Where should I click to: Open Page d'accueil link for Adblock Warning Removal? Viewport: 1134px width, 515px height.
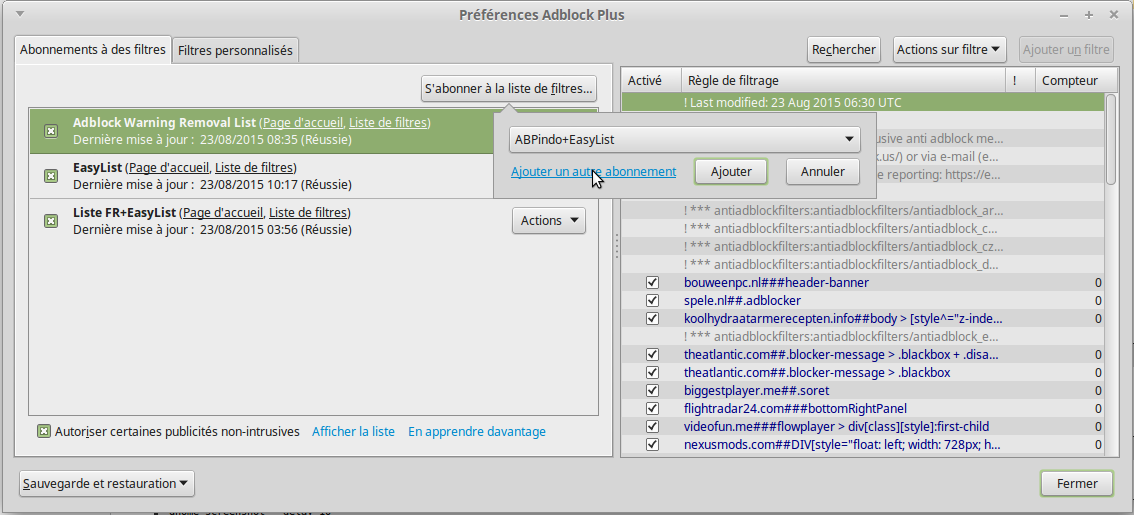coord(302,123)
